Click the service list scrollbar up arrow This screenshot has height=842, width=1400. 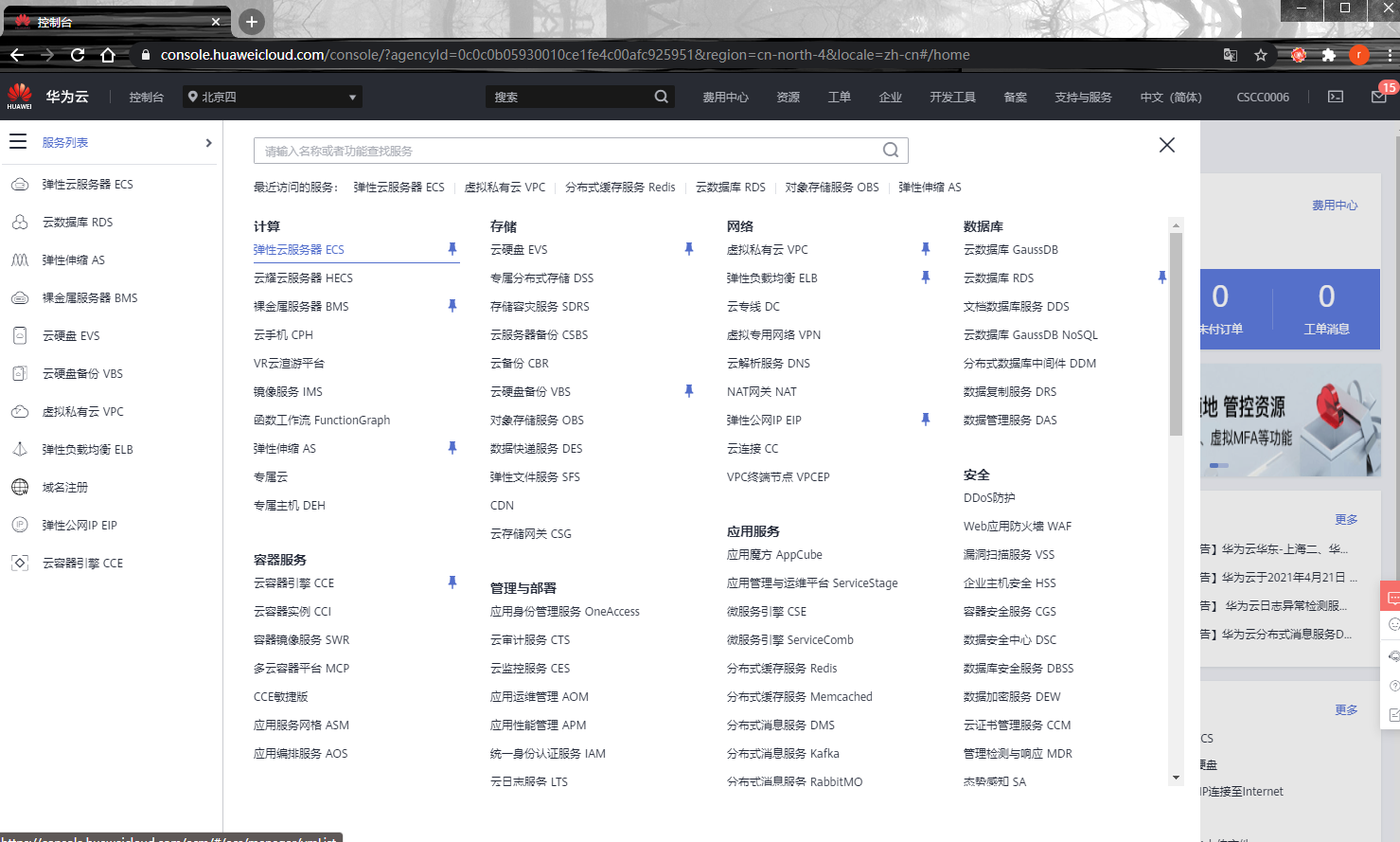point(1176,225)
